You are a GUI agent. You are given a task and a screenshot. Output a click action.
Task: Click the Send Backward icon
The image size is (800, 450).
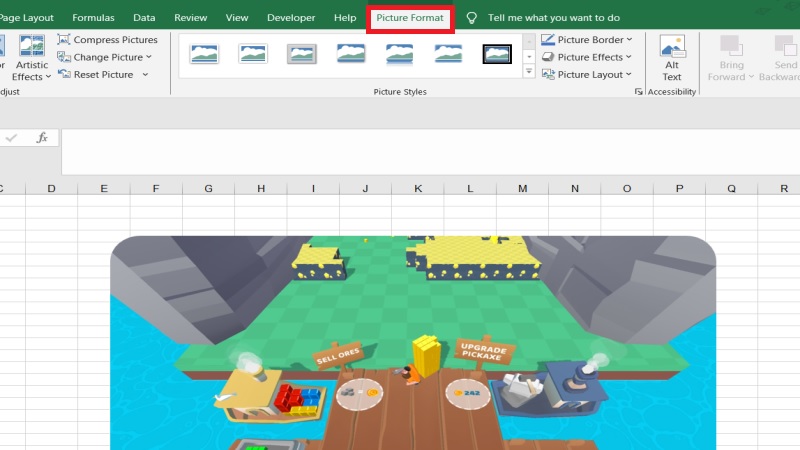click(x=786, y=46)
